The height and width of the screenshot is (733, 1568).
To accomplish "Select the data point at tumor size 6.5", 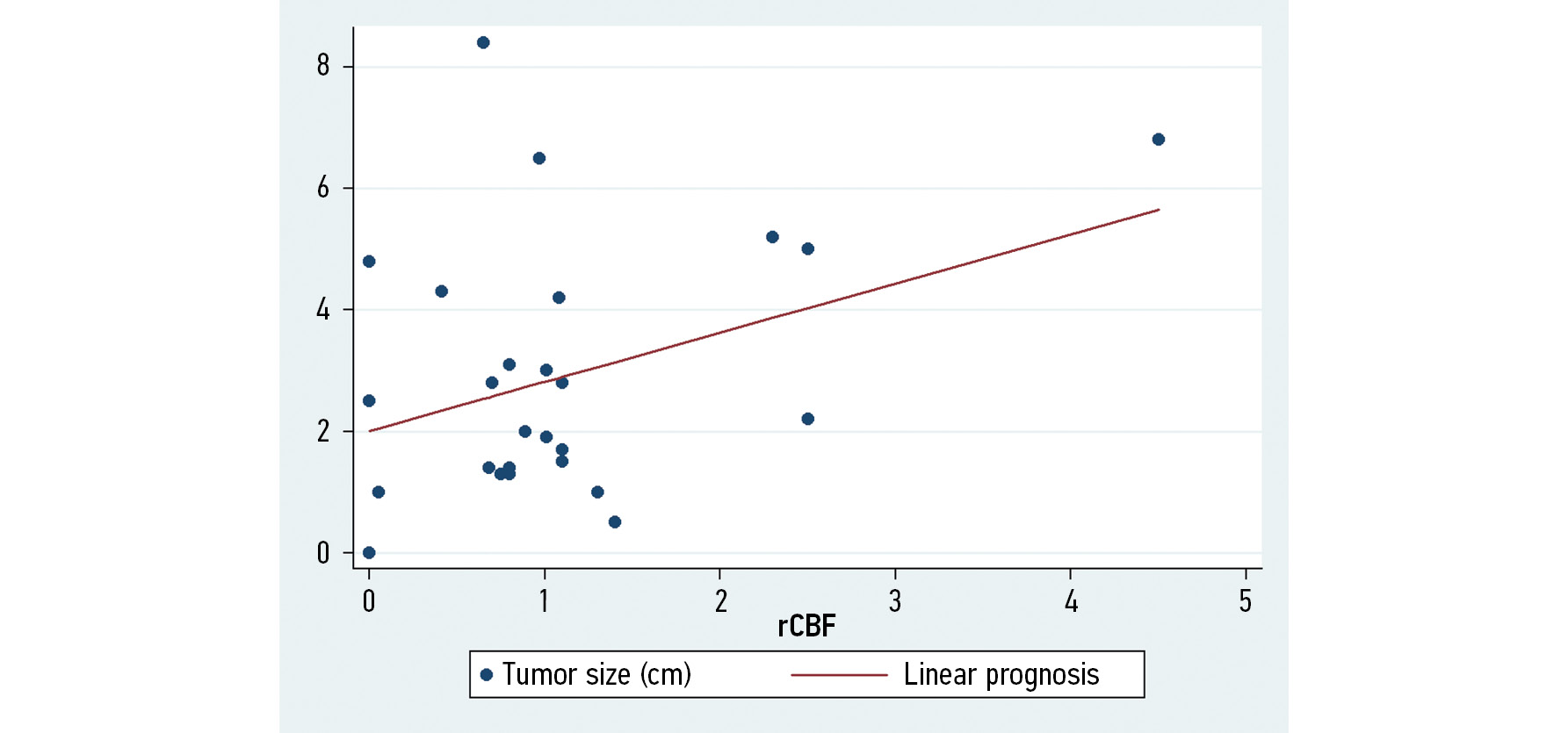I will click(x=539, y=159).
